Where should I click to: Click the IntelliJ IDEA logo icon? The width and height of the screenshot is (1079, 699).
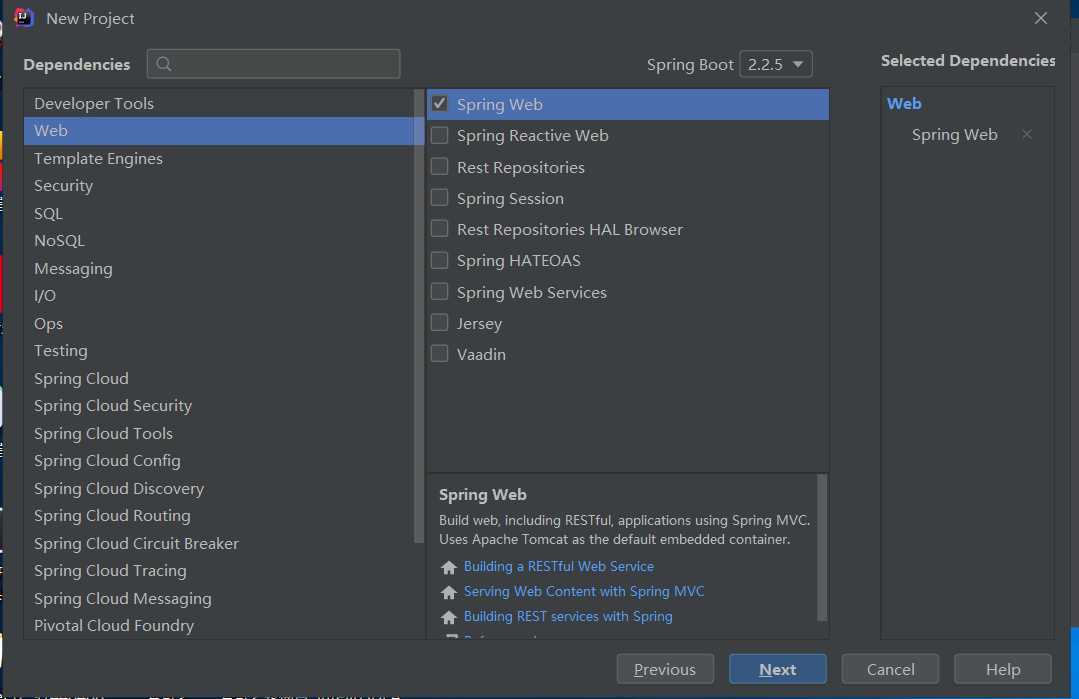[23, 17]
